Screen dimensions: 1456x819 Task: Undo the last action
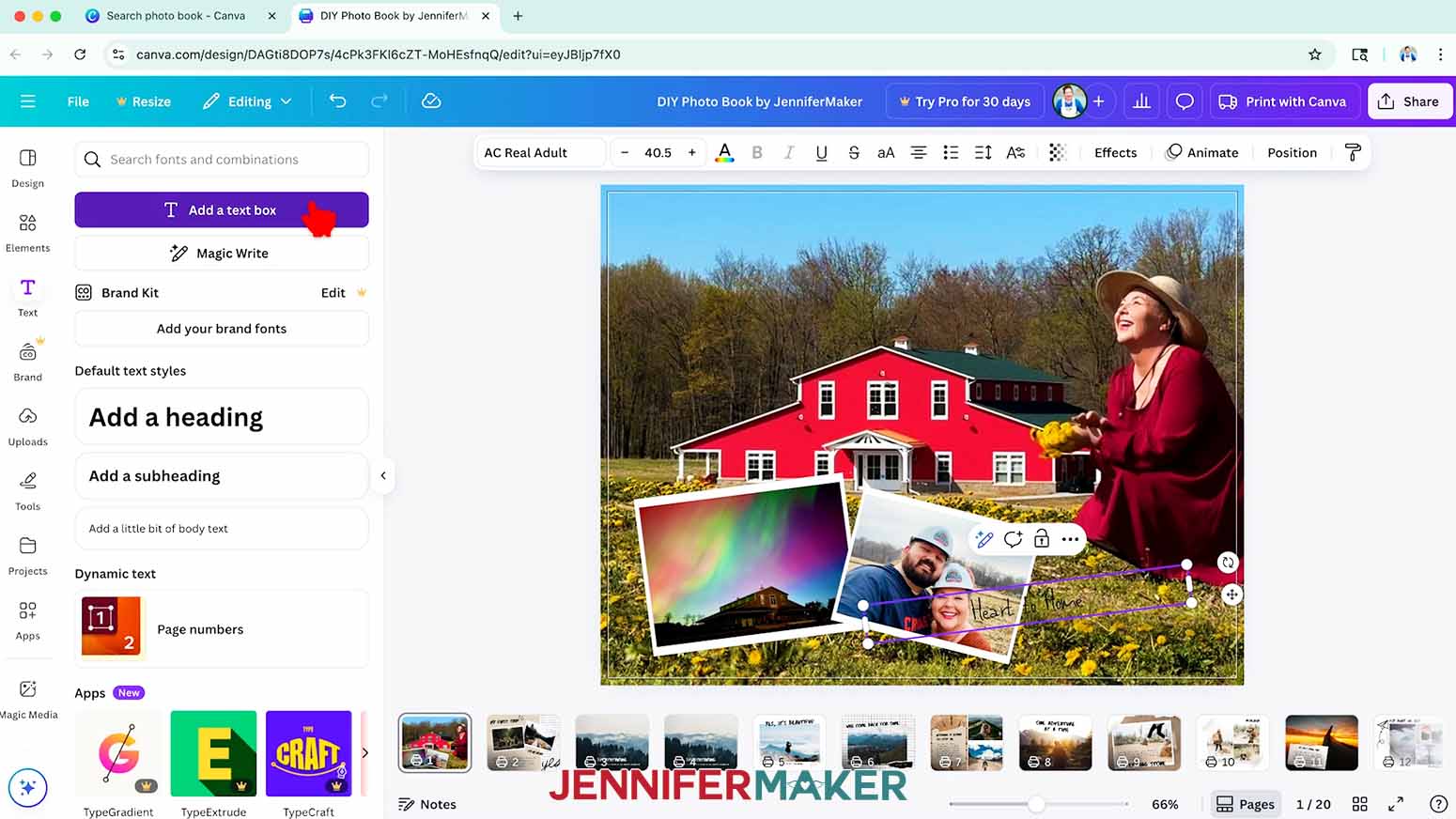[x=338, y=101]
